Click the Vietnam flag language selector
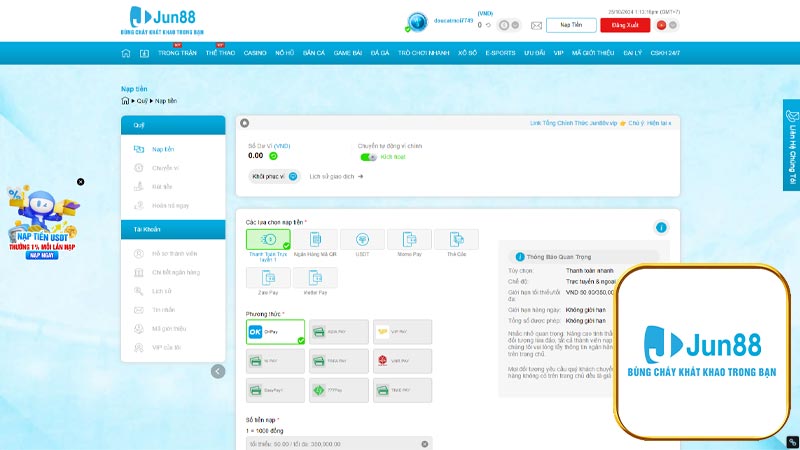 (x=661, y=25)
